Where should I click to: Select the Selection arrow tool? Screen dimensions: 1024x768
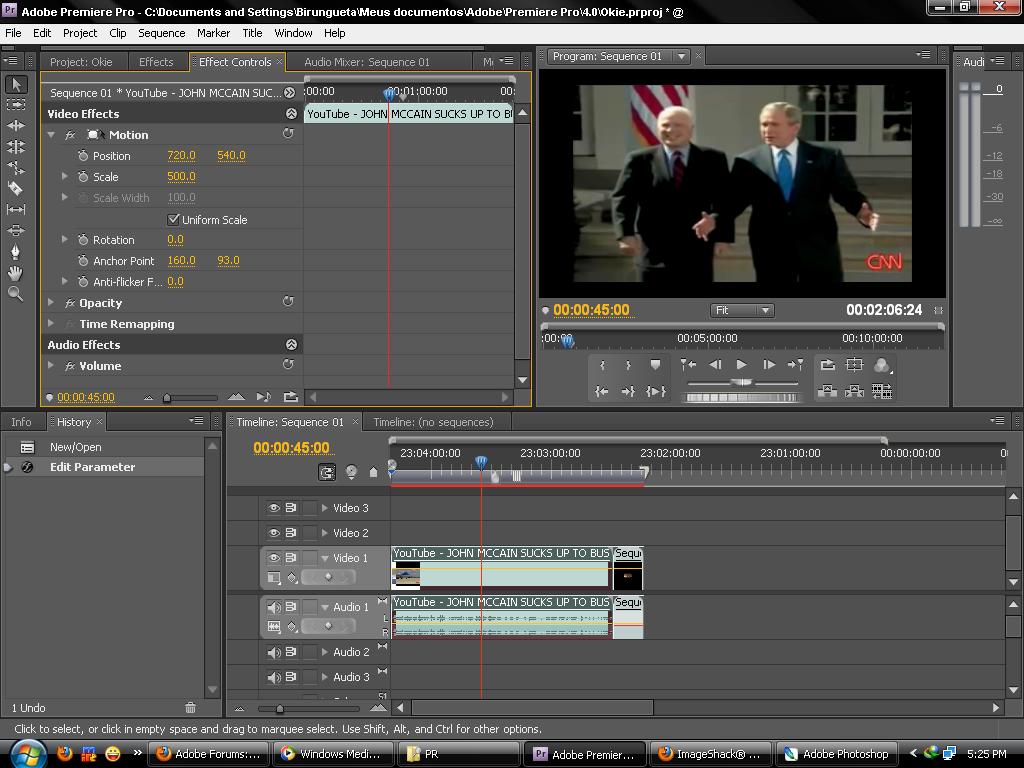pos(16,84)
